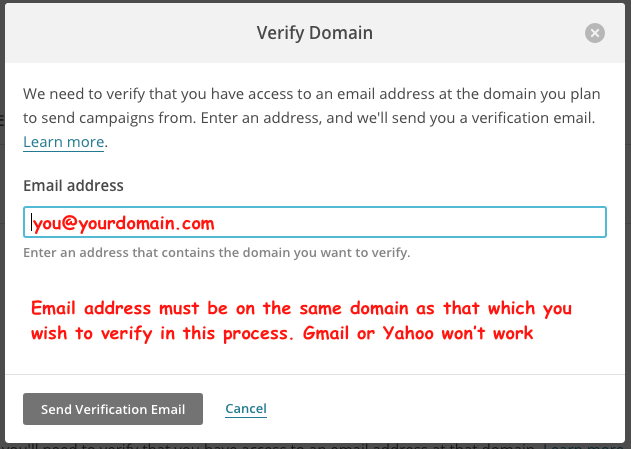This screenshot has height=449, width=631.
Task: Click the dimmed page text below the dialog
Action: coord(272,446)
